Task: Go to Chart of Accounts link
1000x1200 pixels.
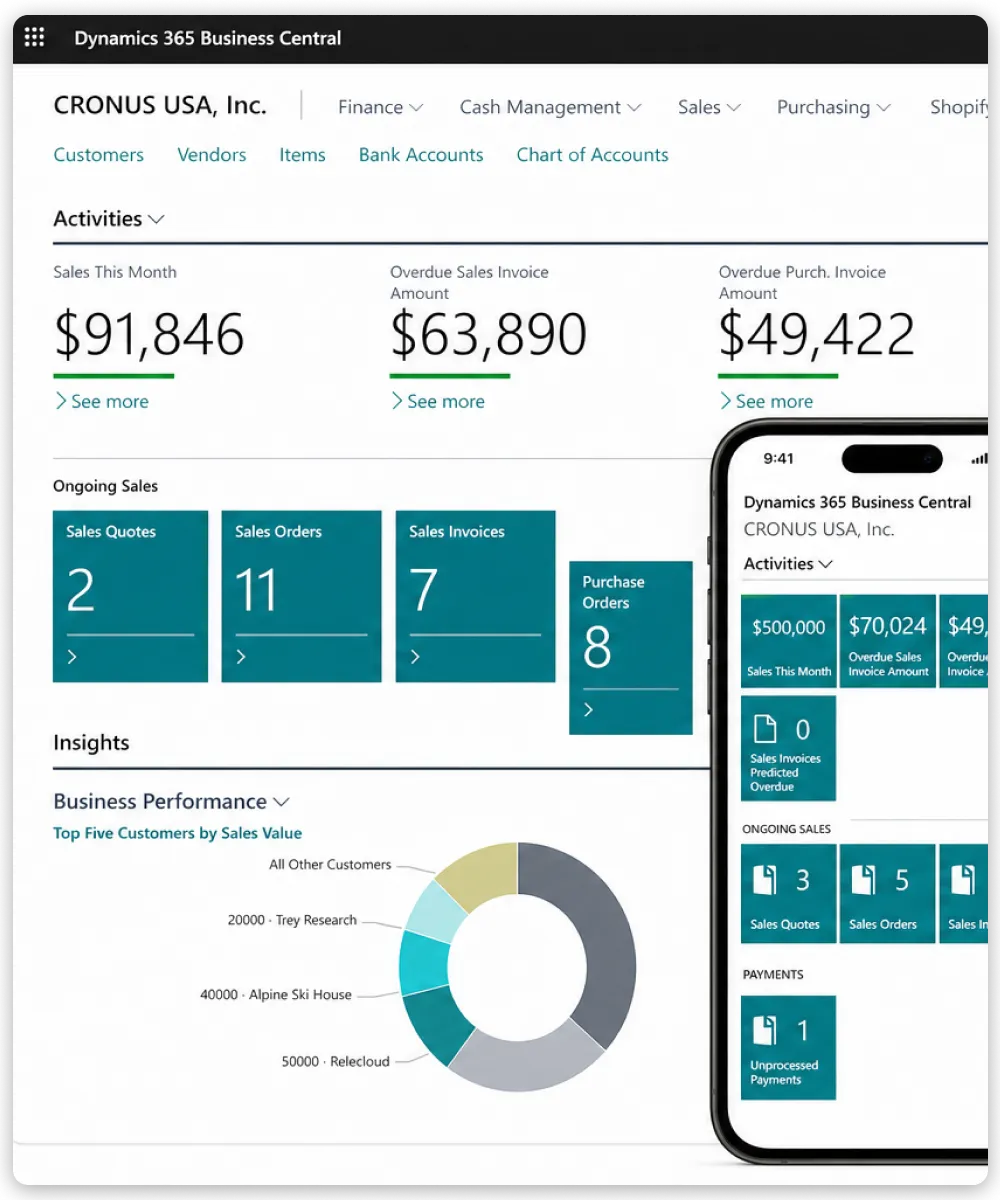Action: 592,155
